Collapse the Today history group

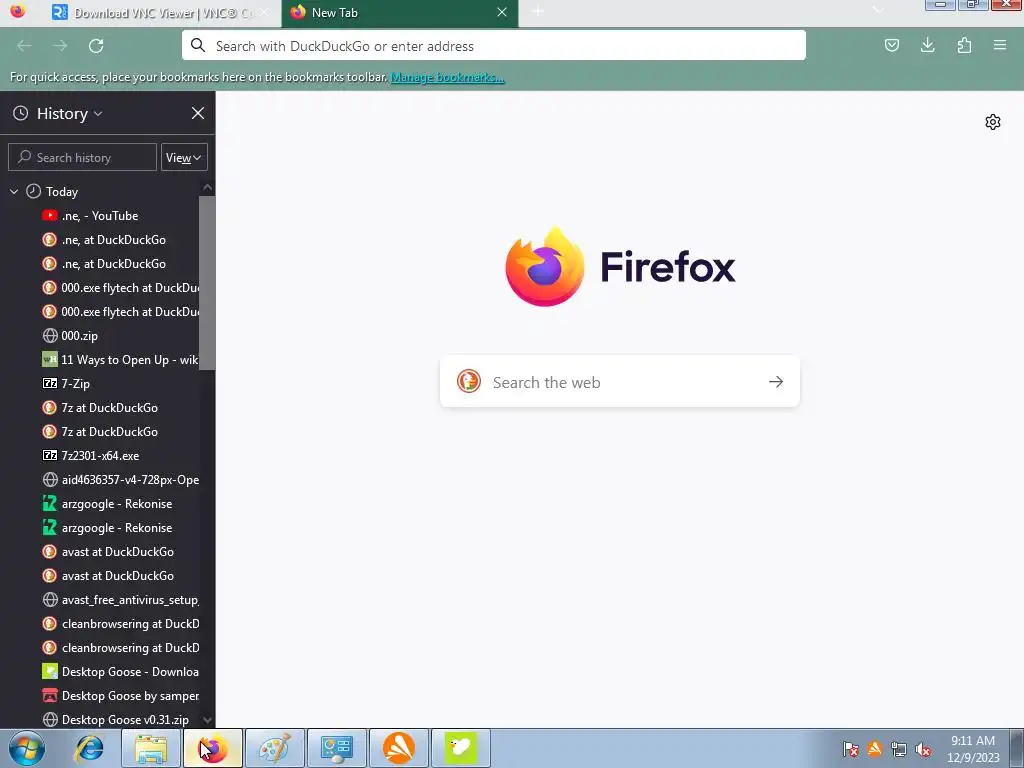tap(14, 191)
